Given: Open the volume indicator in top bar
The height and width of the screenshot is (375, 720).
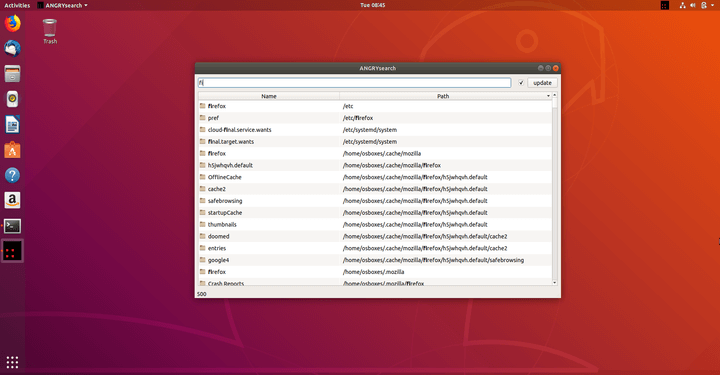Looking at the screenshot, I should pyautogui.click(x=693, y=6).
